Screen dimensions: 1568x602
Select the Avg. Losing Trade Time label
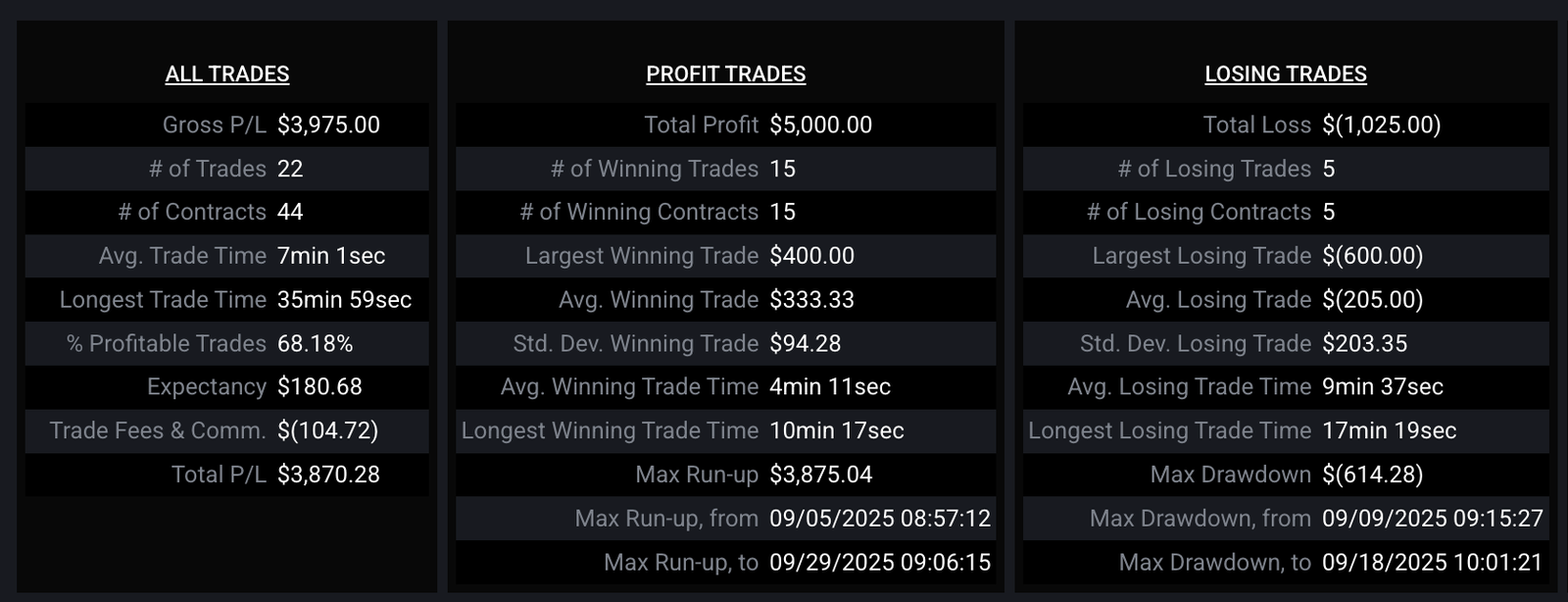(x=1189, y=387)
